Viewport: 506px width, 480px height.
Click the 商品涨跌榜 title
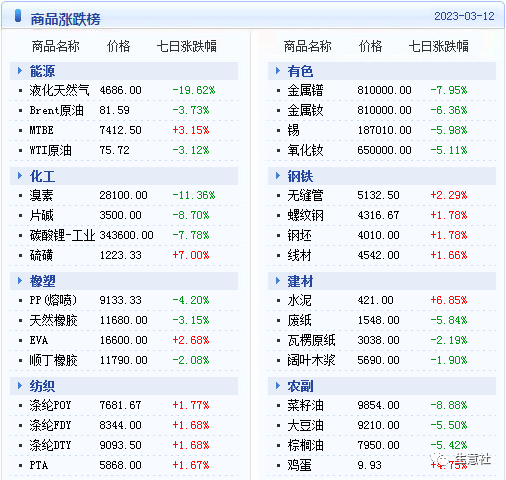pyautogui.click(x=65, y=19)
